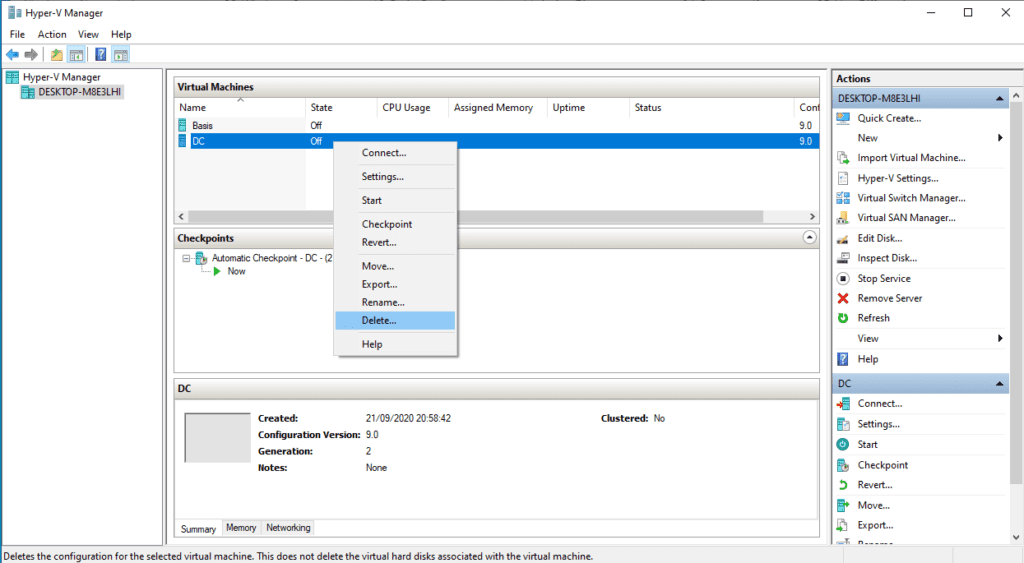1024x563 pixels.
Task: Choose Delete... in the context menu
Action: pyautogui.click(x=395, y=321)
